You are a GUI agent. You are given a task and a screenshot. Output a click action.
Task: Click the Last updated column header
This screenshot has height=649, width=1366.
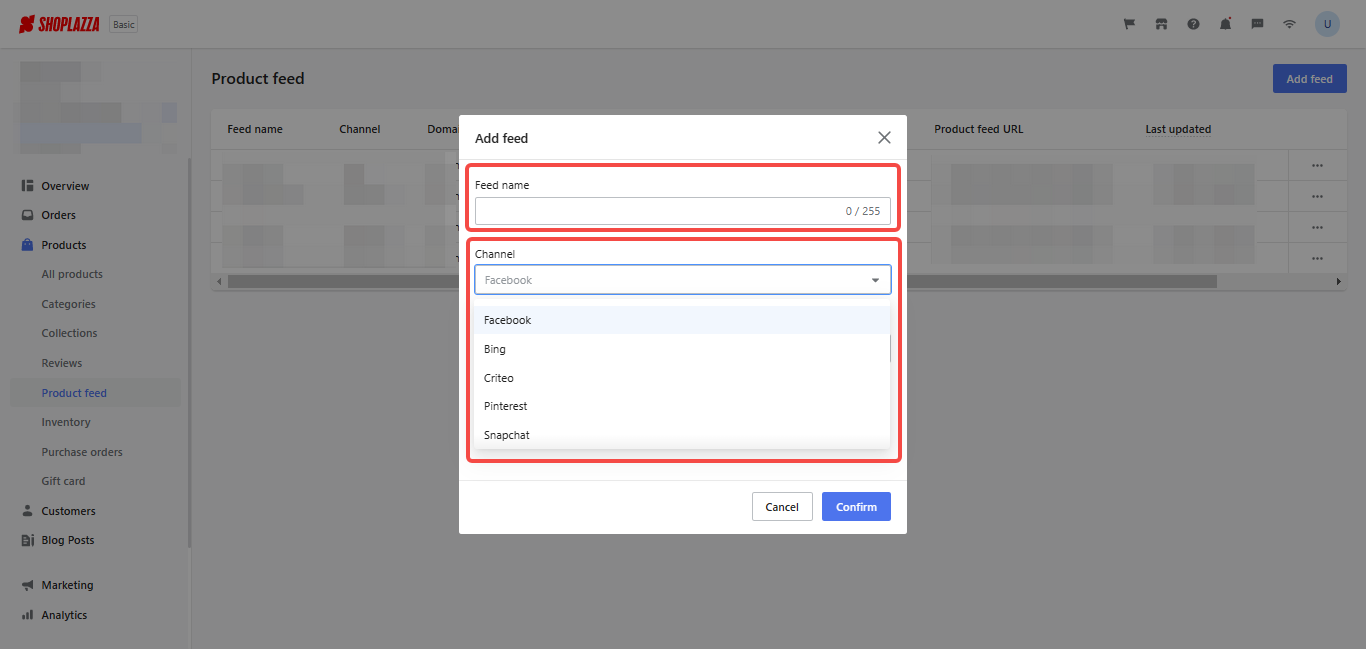pyautogui.click(x=1178, y=129)
